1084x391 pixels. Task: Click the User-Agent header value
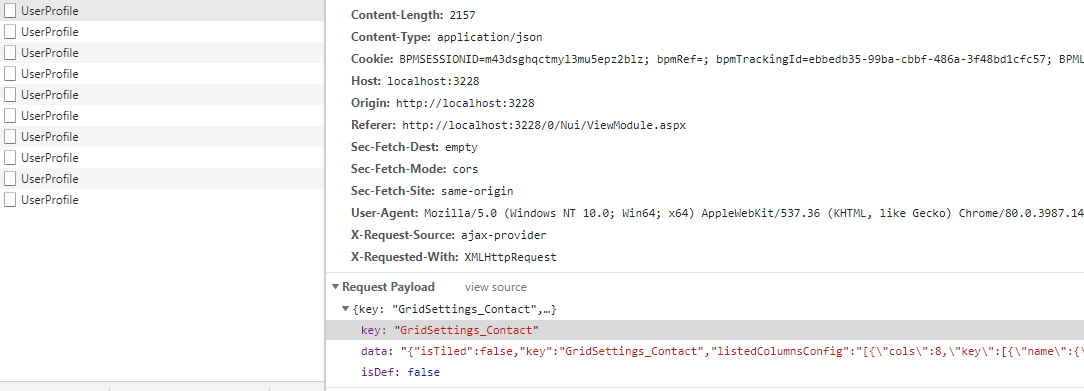tap(754, 213)
